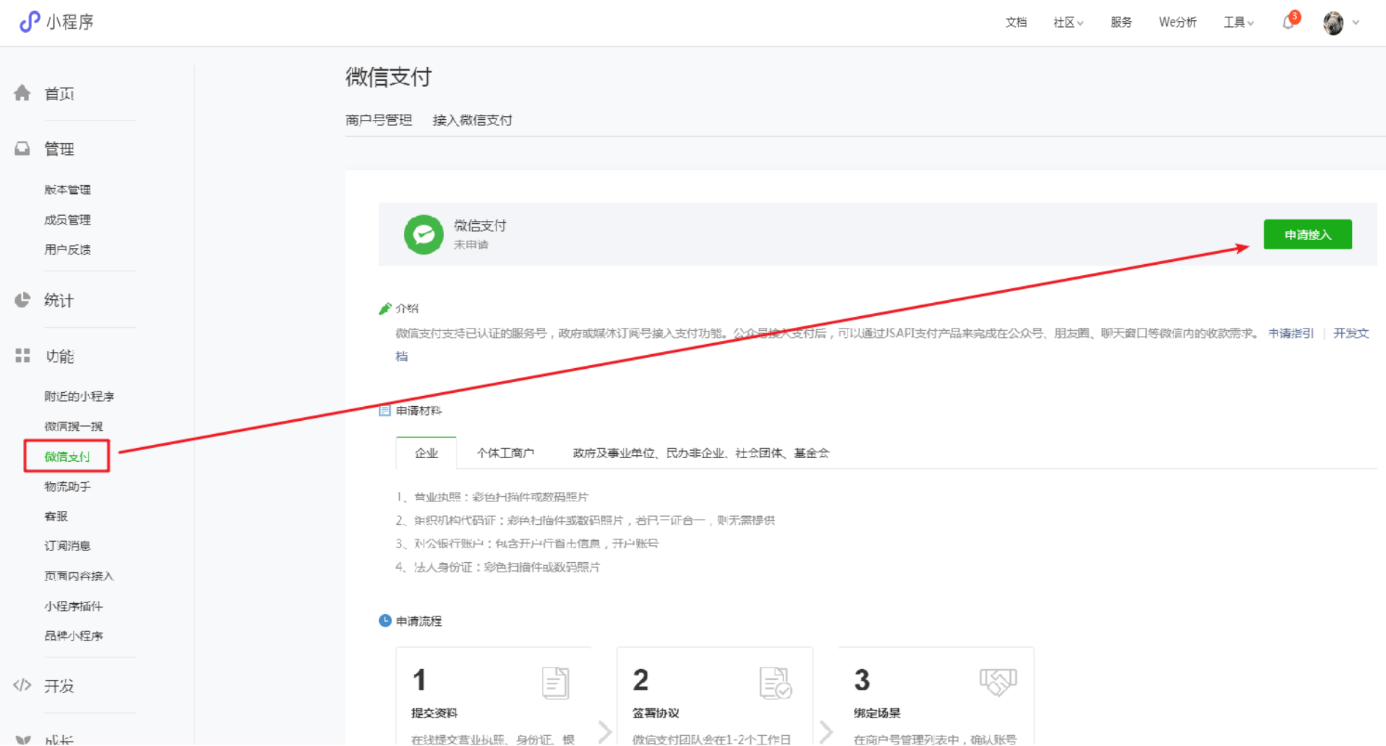Open We分析 in top navigation

coord(1177,23)
